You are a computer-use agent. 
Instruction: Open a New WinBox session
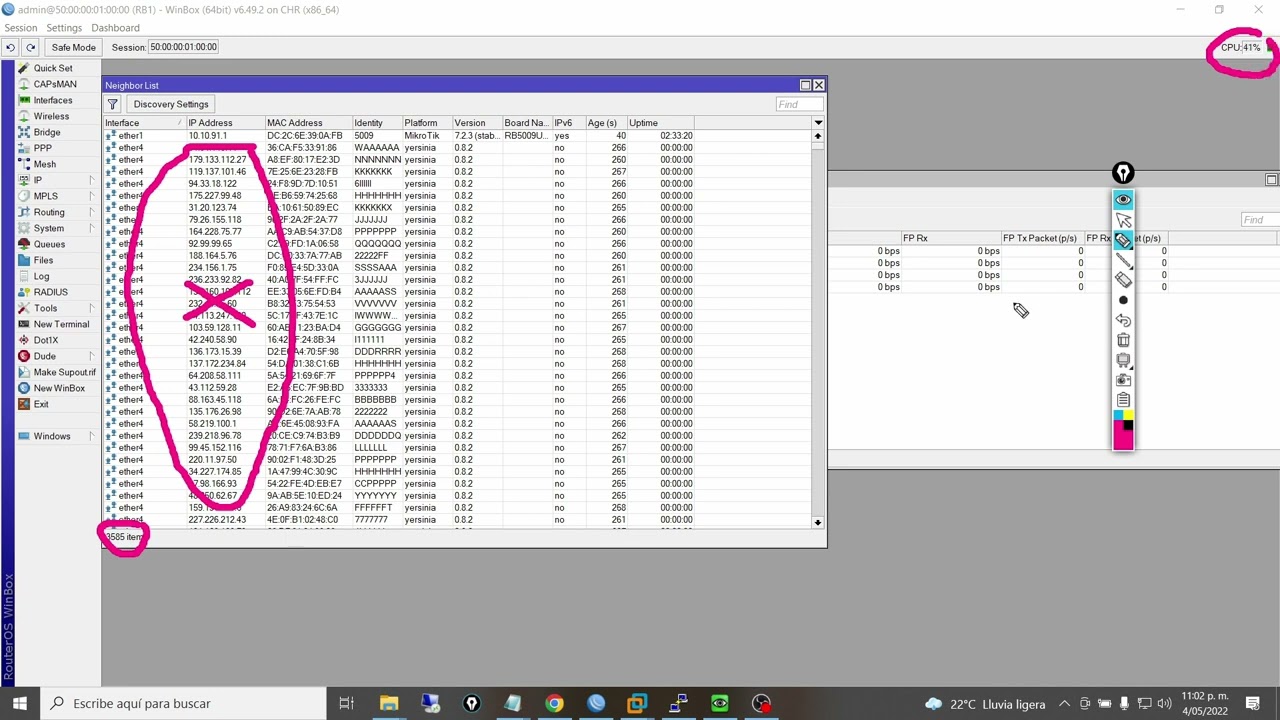[x=59, y=388]
